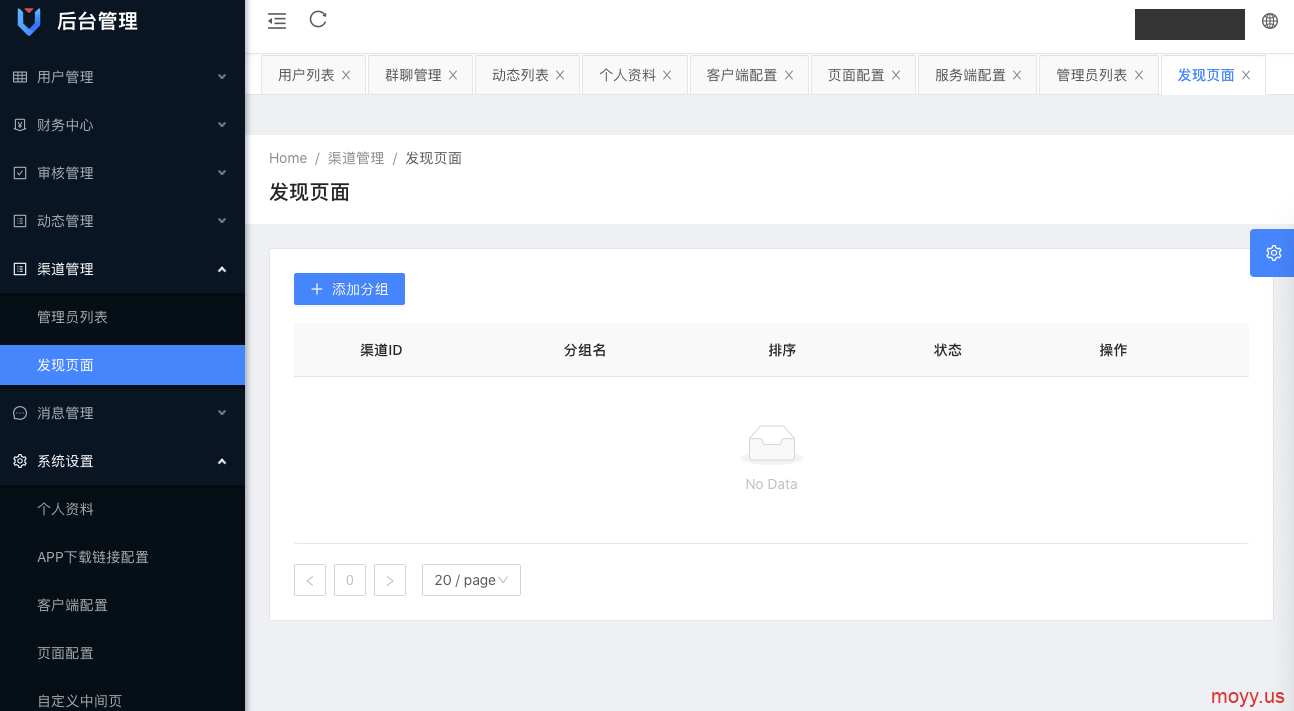The image size is (1294, 711).
Task: Close the 用户列表 tab
Action: [346, 75]
